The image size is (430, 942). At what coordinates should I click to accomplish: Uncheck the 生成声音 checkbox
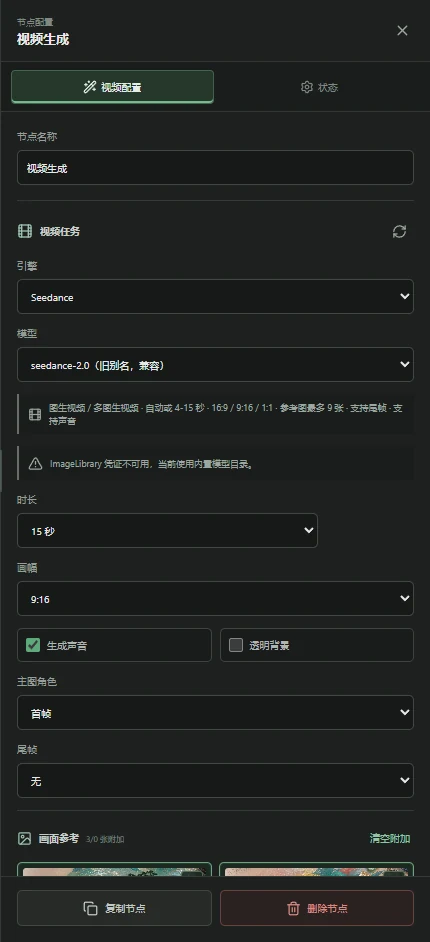(33, 645)
